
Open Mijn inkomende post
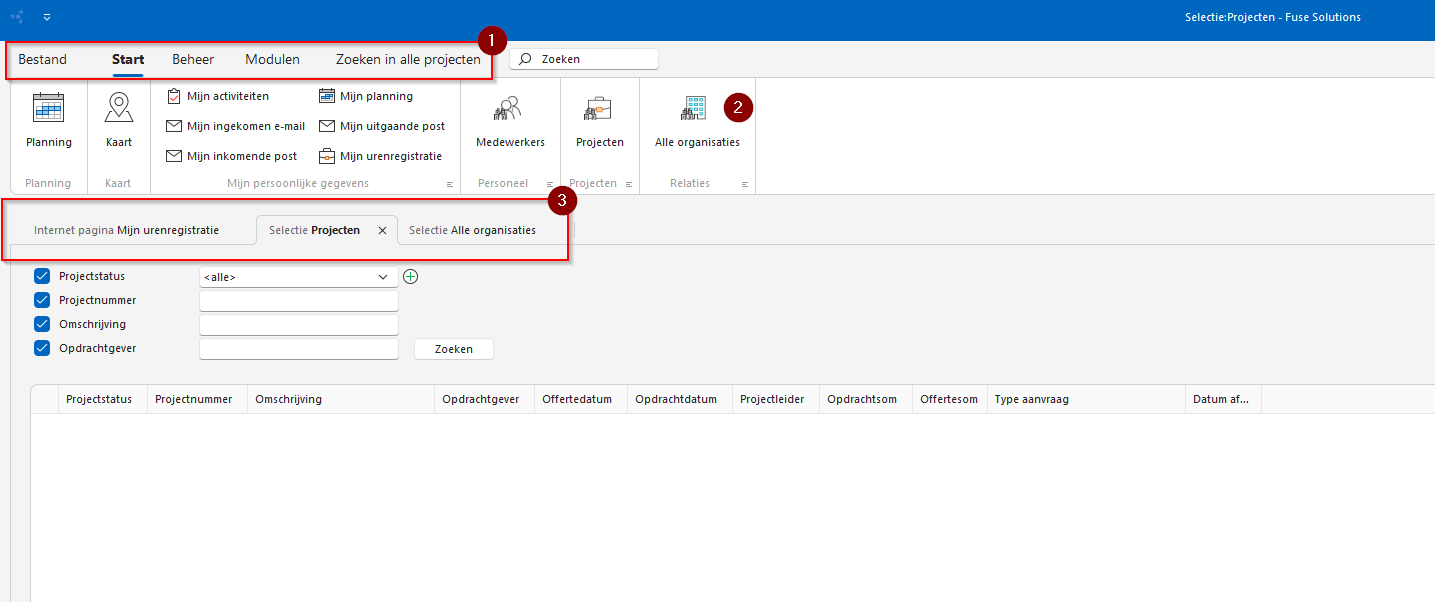[231, 156]
